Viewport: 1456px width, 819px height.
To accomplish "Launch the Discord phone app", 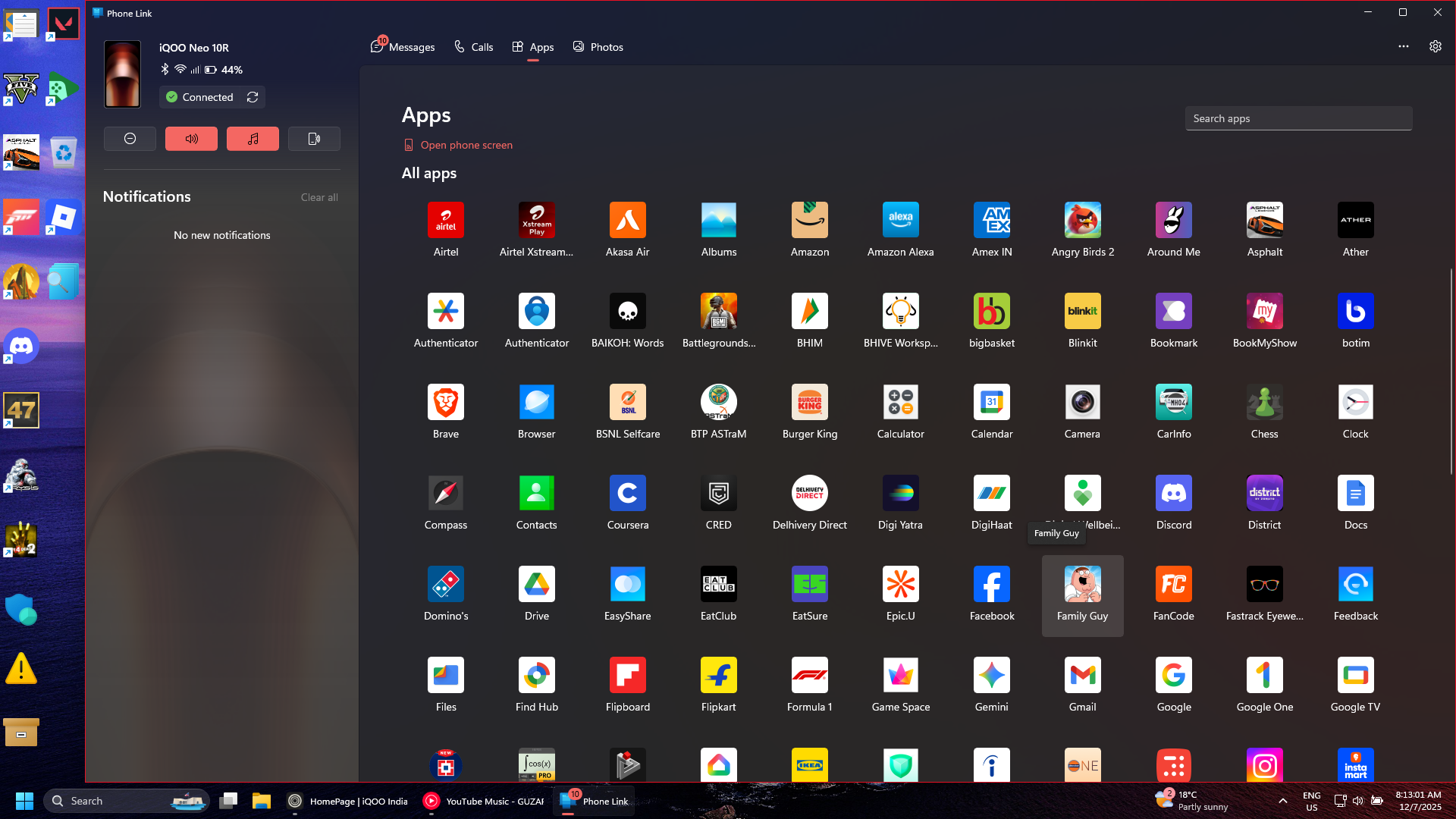I will click(1173, 494).
